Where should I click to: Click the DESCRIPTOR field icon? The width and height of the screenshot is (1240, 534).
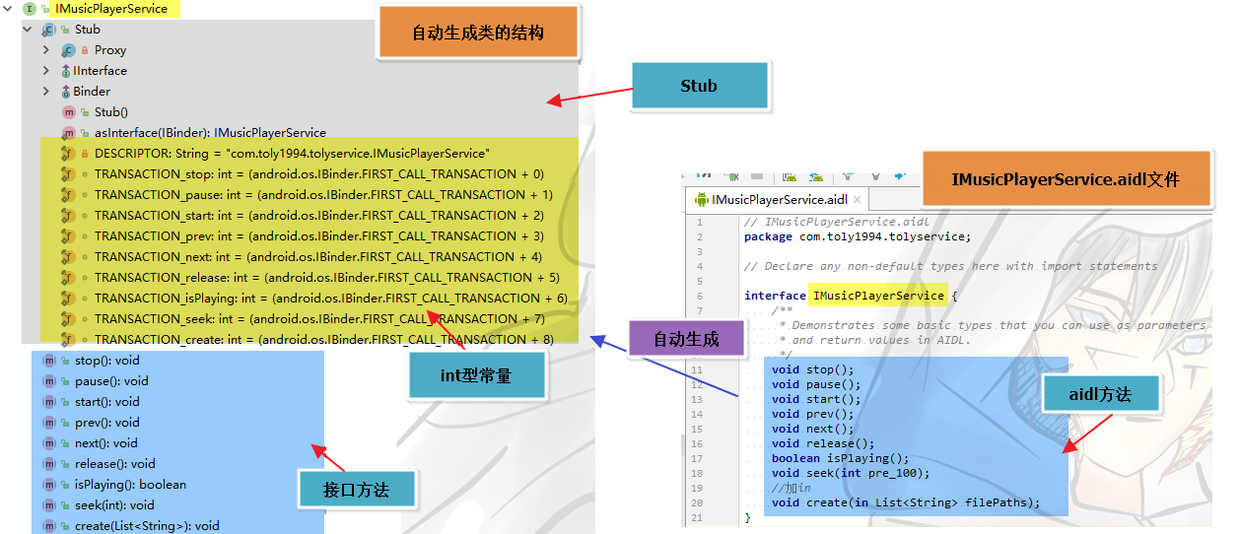coord(68,154)
